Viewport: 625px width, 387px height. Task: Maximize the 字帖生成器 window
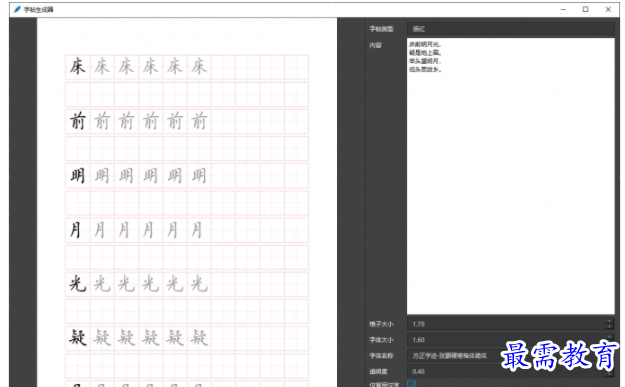coord(586,9)
